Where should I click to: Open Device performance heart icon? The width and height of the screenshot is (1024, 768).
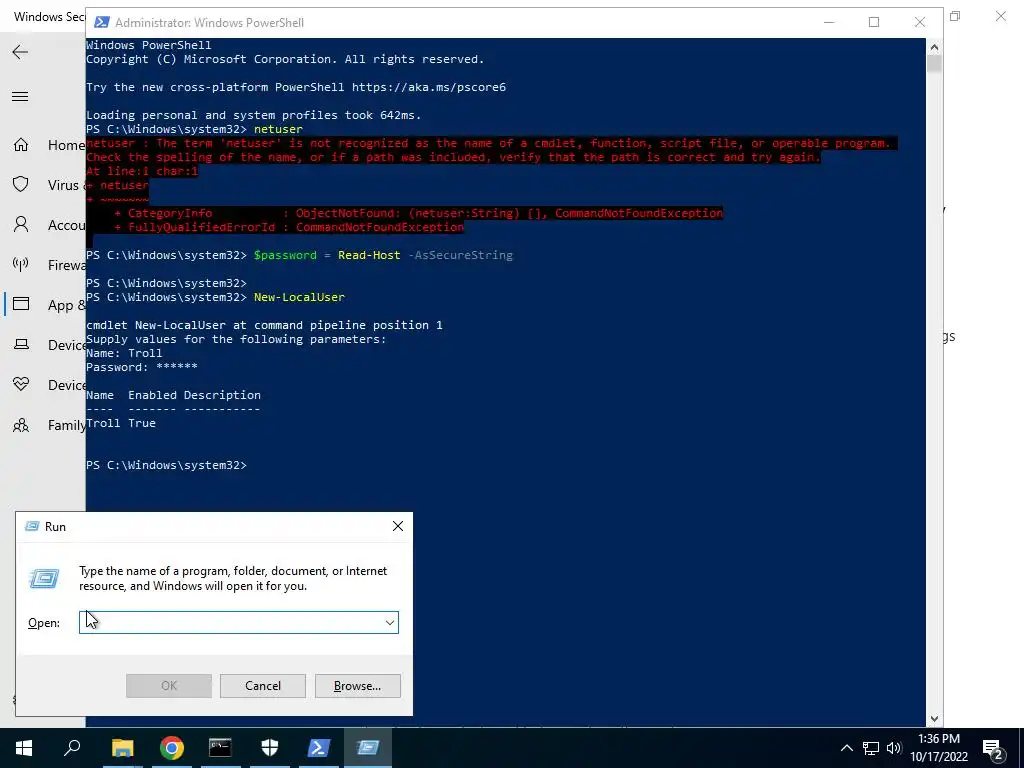click(x=21, y=385)
